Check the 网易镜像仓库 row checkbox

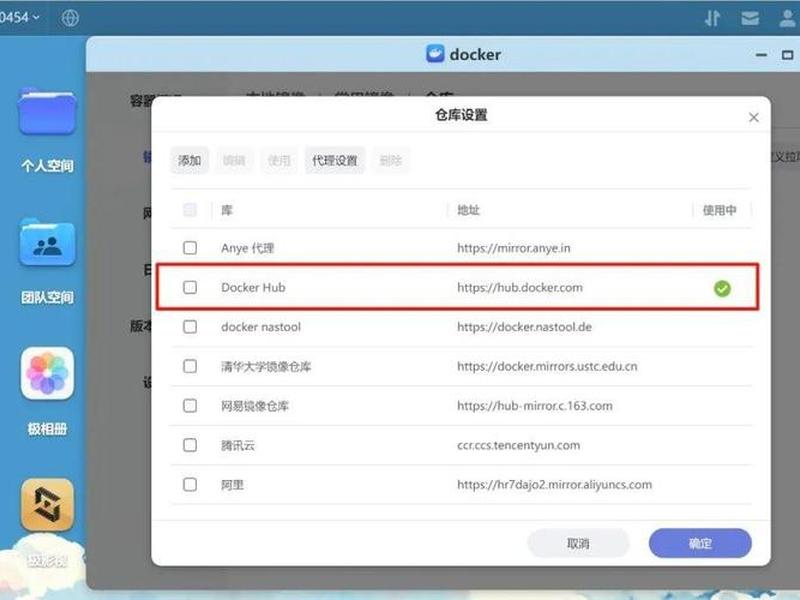click(190, 406)
